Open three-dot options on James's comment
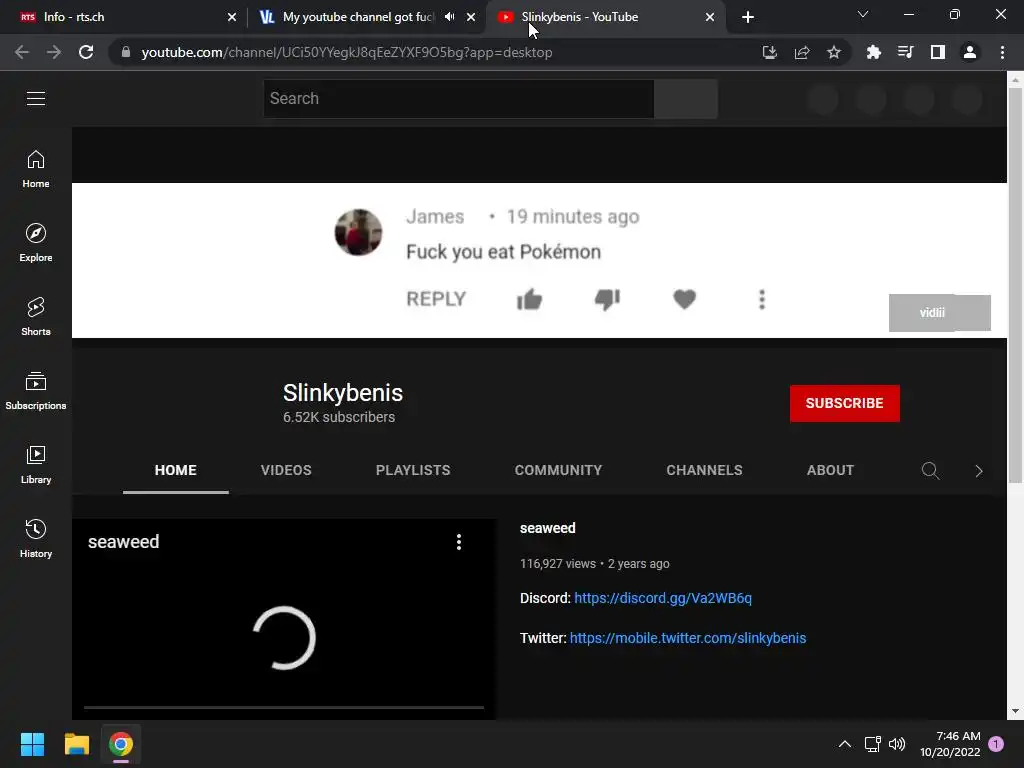Screen dimensions: 1024x768 (x=761, y=299)
